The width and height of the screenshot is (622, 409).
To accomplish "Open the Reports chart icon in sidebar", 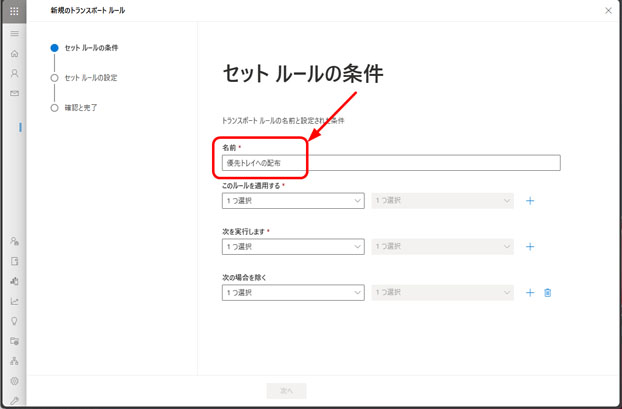I will [14, 301].
